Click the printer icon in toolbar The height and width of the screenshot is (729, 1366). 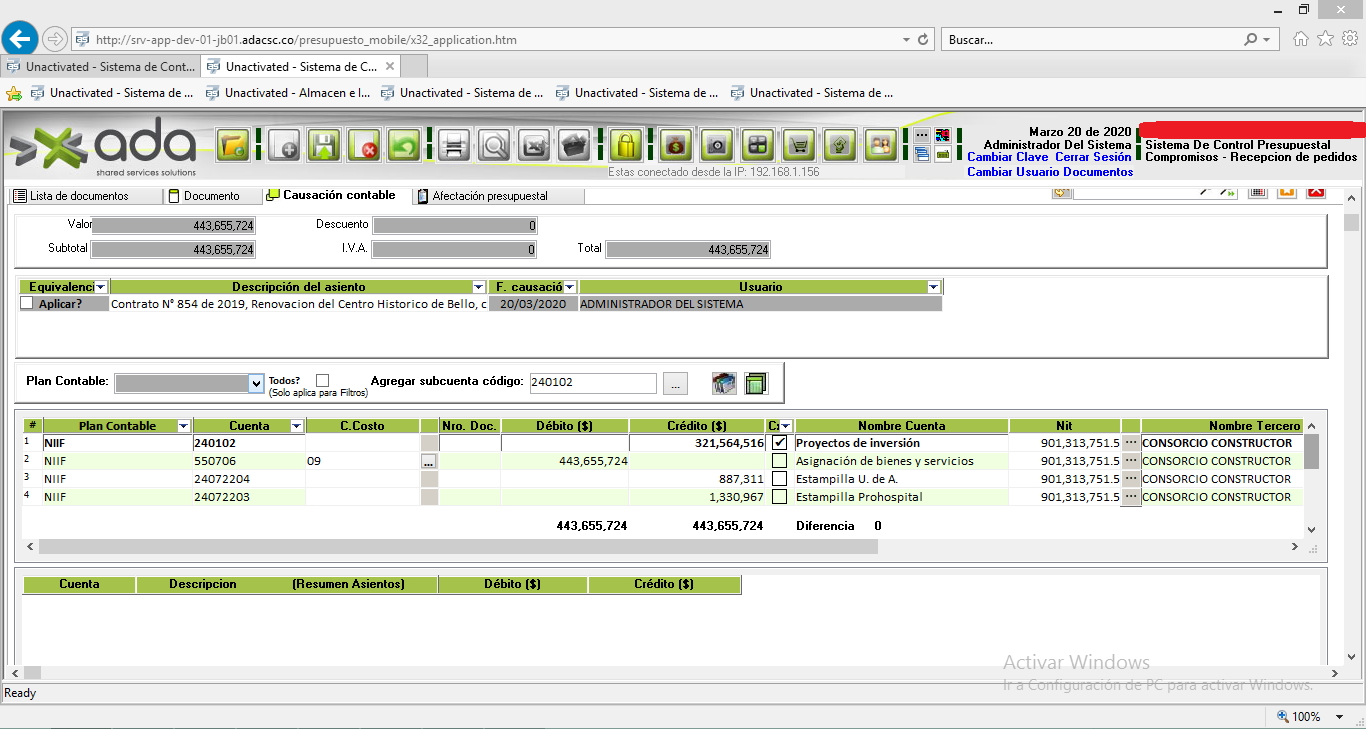453,146
